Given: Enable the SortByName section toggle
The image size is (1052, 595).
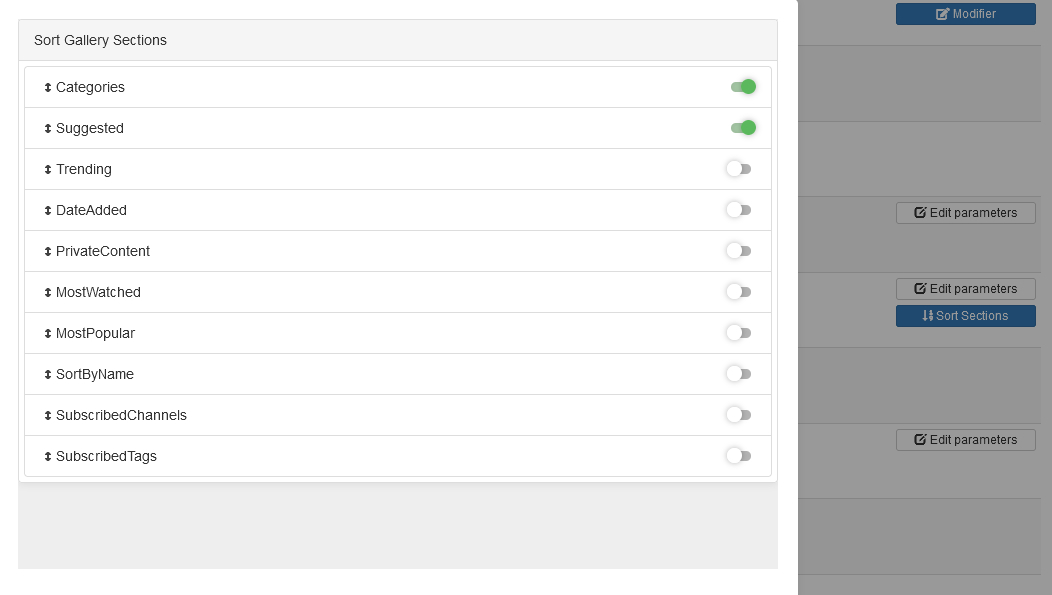Looking at the screenshot, I should (739, 374).
